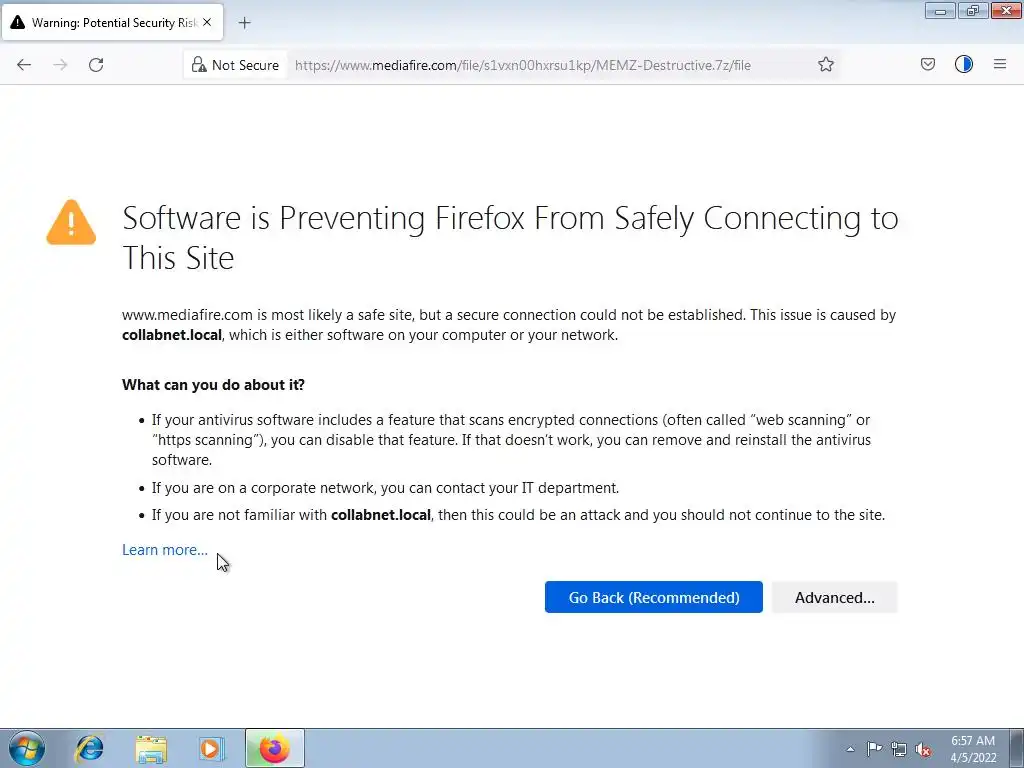
Task: Click the orange warning triangle icon
Action: pyautogui.click(x=71, y=223)
